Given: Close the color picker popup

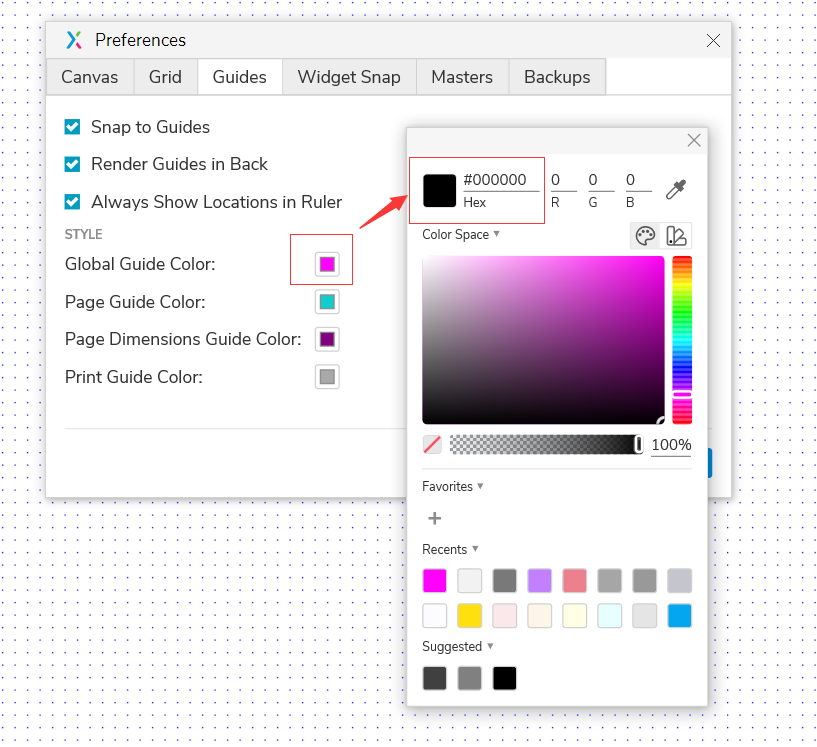Looking at the screenshot, I should click(x=693, y=141).
